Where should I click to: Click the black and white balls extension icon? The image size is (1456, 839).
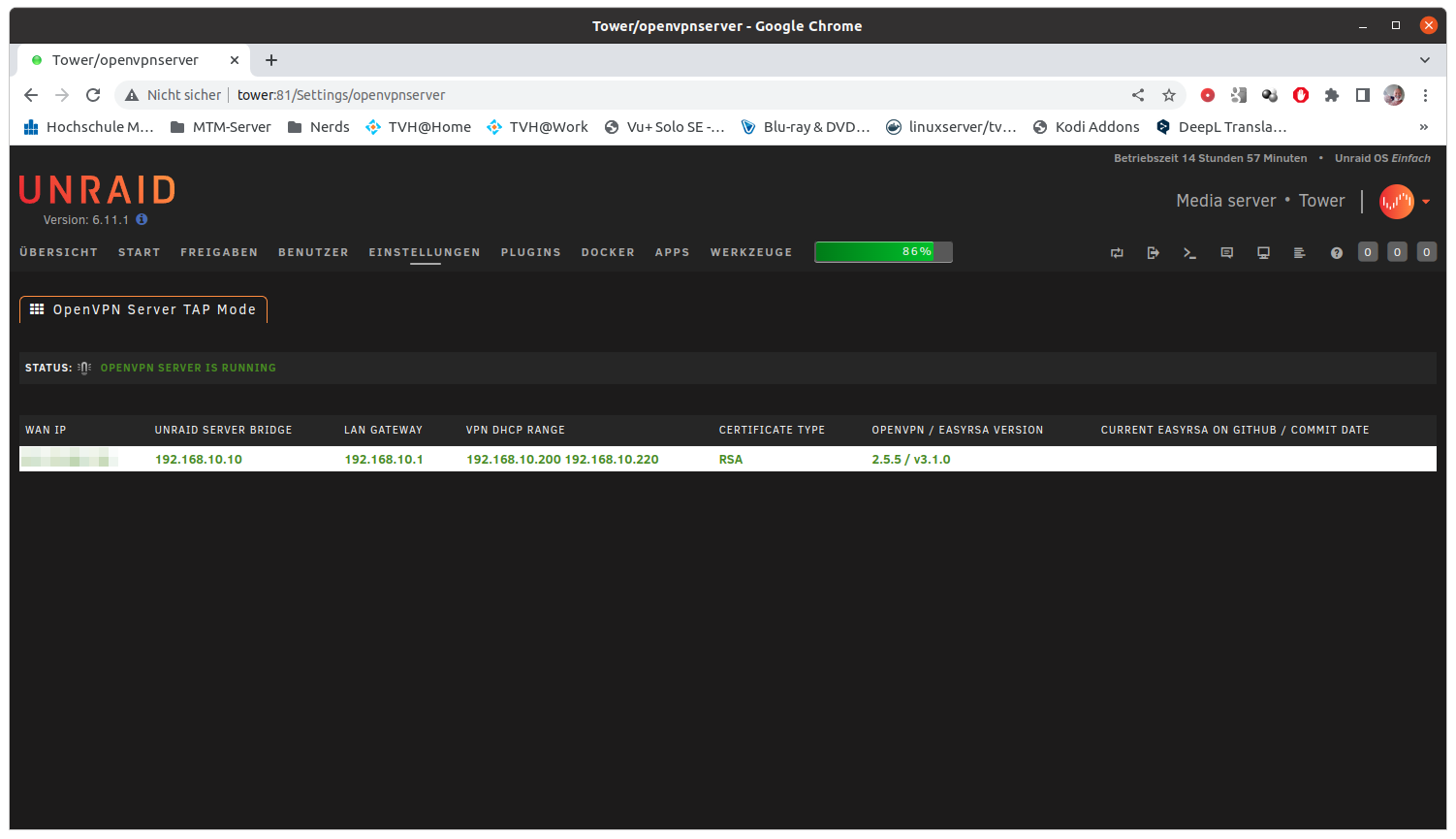[1270, 95]
